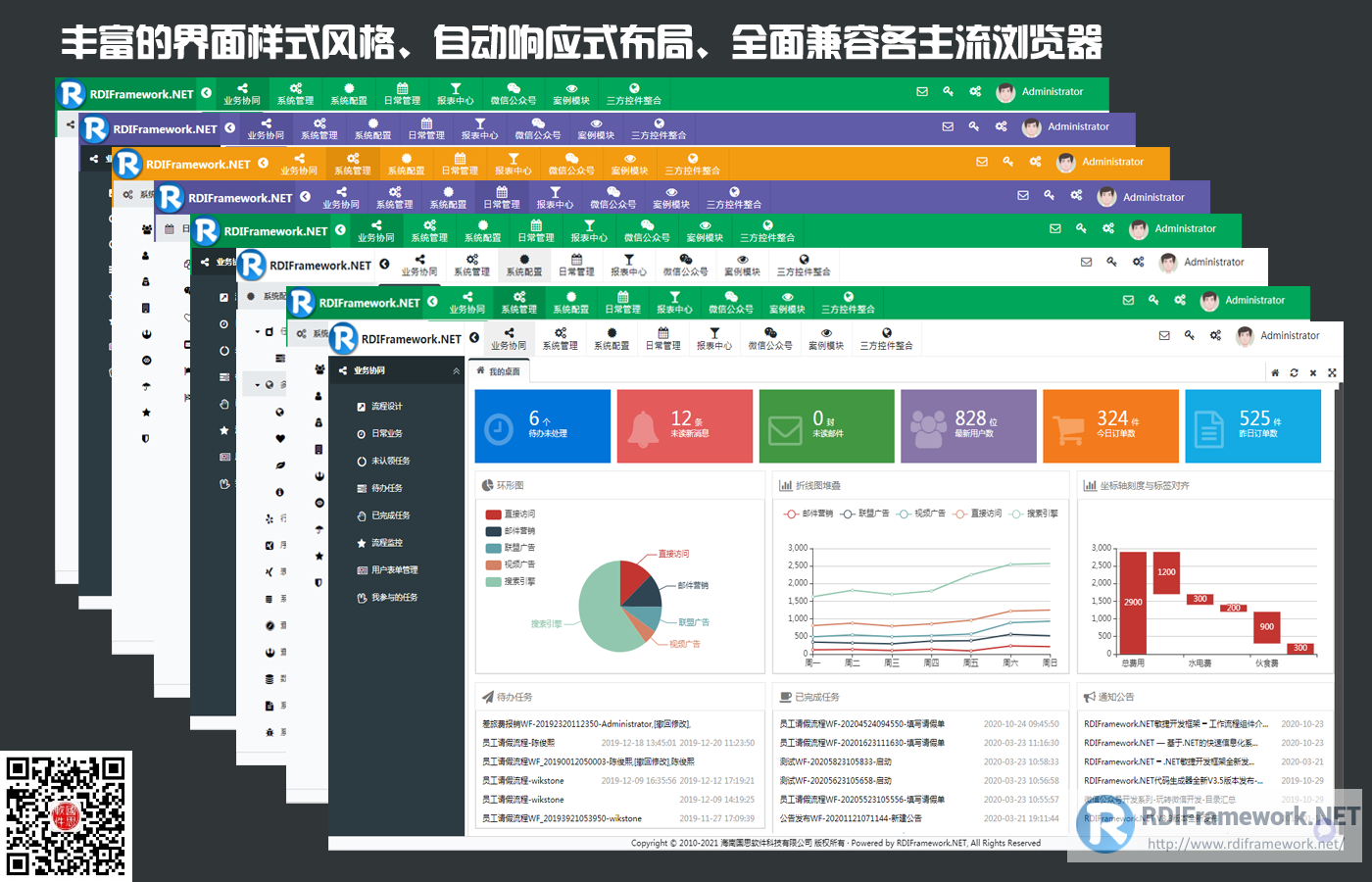
Task: Click settings gears icon near front window Administrator
Action: [1215, 335]
